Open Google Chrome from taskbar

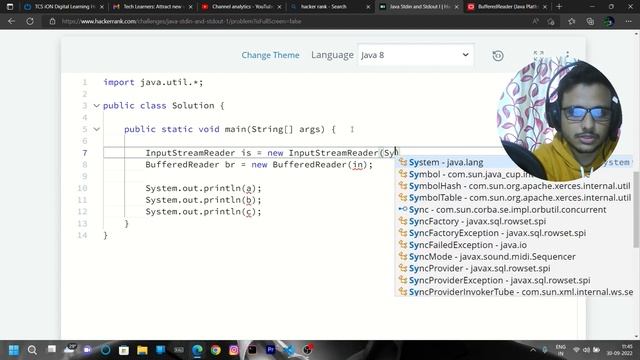(216, 350)
